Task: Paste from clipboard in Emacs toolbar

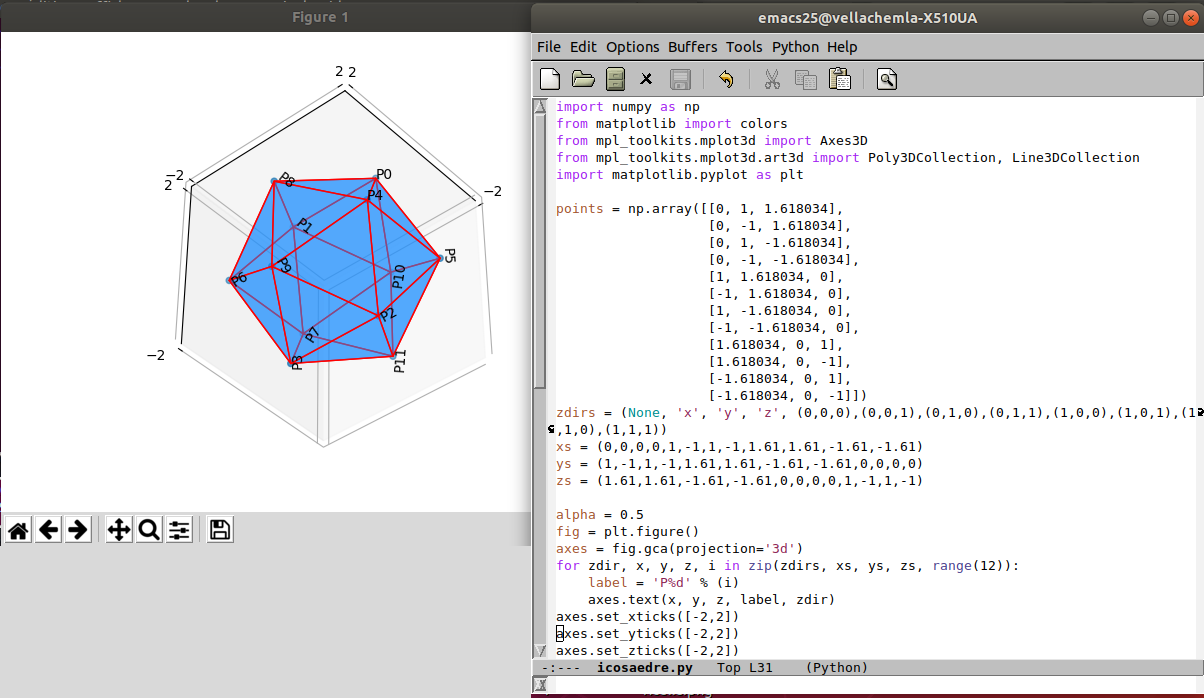Action: [839, 79]
